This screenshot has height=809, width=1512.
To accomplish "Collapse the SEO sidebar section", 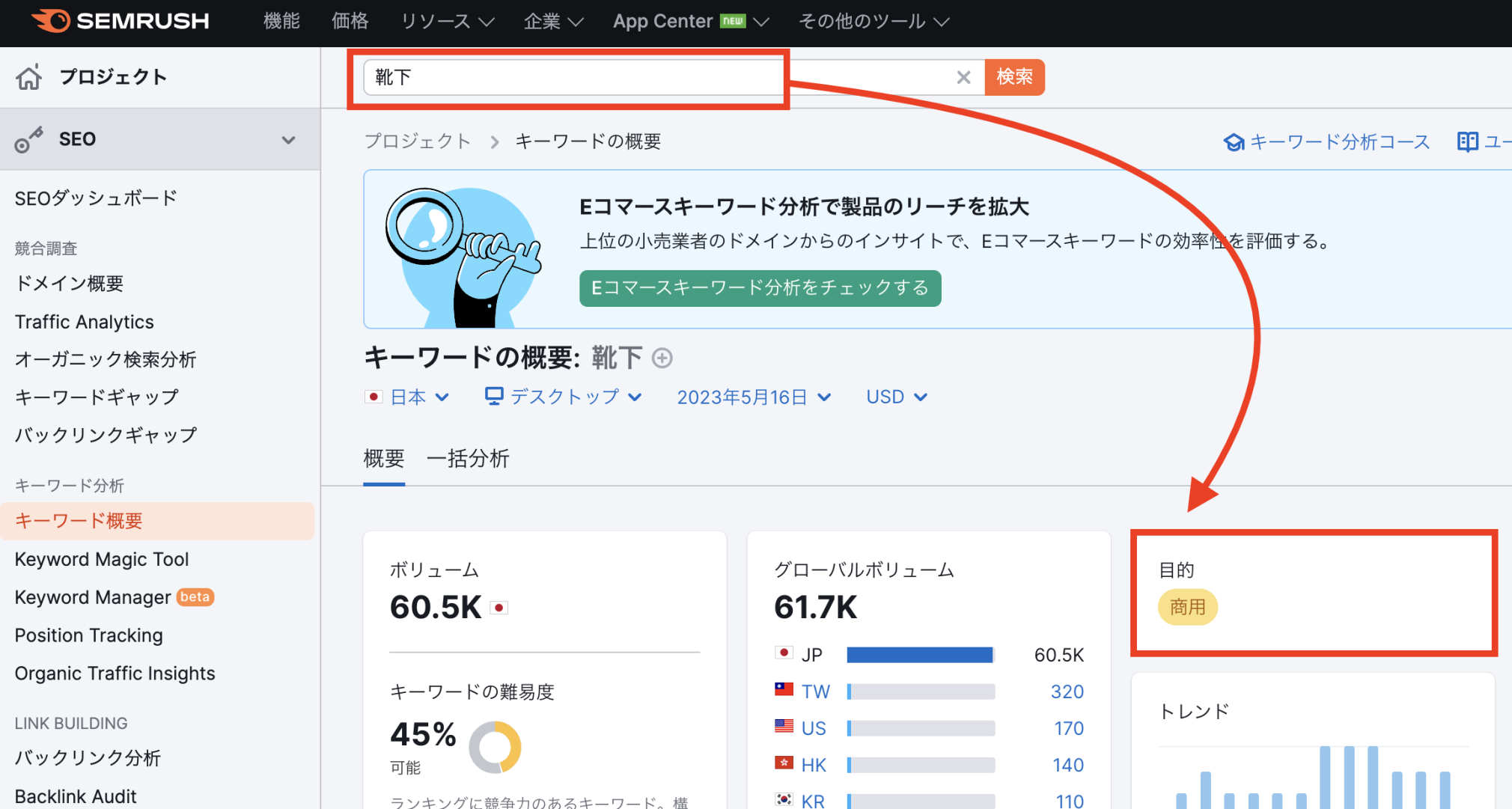I will (x=288, y=140).
